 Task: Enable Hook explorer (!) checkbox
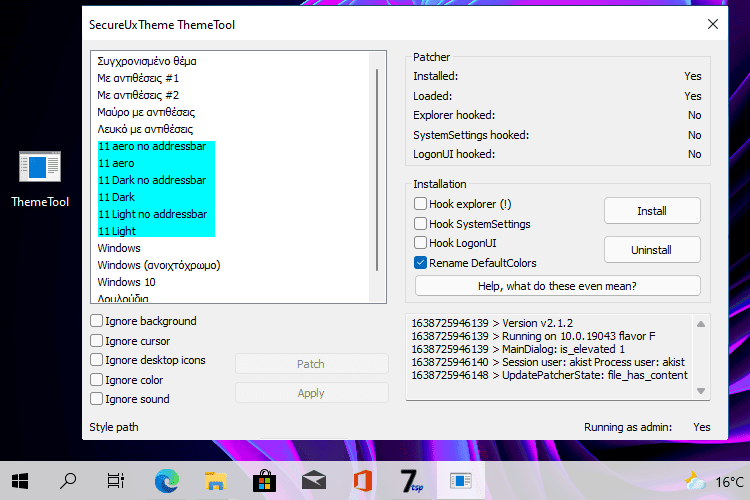tap(420, 204)
